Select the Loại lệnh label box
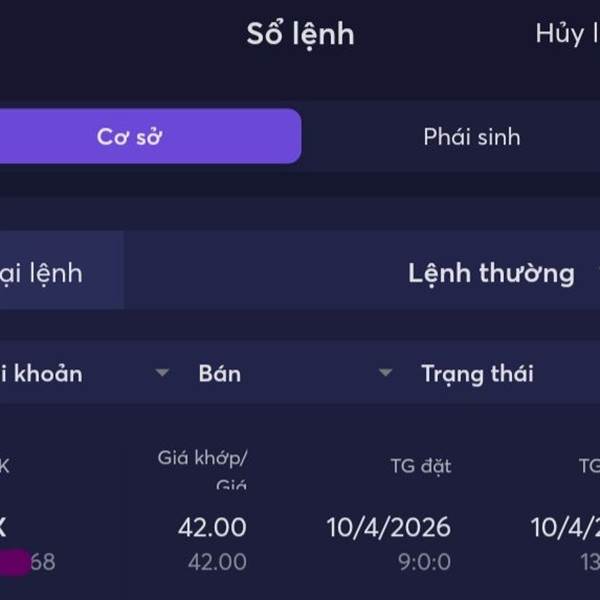The height and width of the screenshot is (600, 600). tap(45, 273)
